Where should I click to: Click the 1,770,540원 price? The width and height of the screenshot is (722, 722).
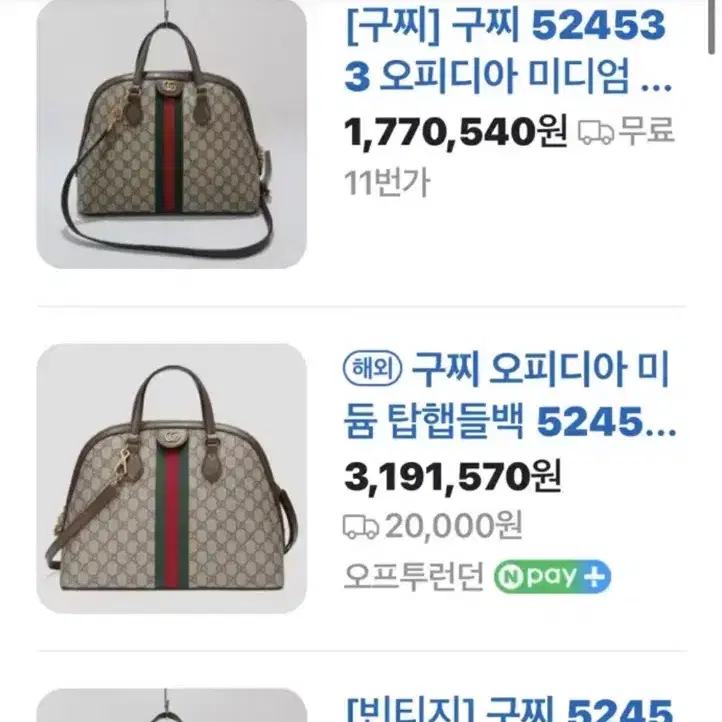tap(456, 132)
